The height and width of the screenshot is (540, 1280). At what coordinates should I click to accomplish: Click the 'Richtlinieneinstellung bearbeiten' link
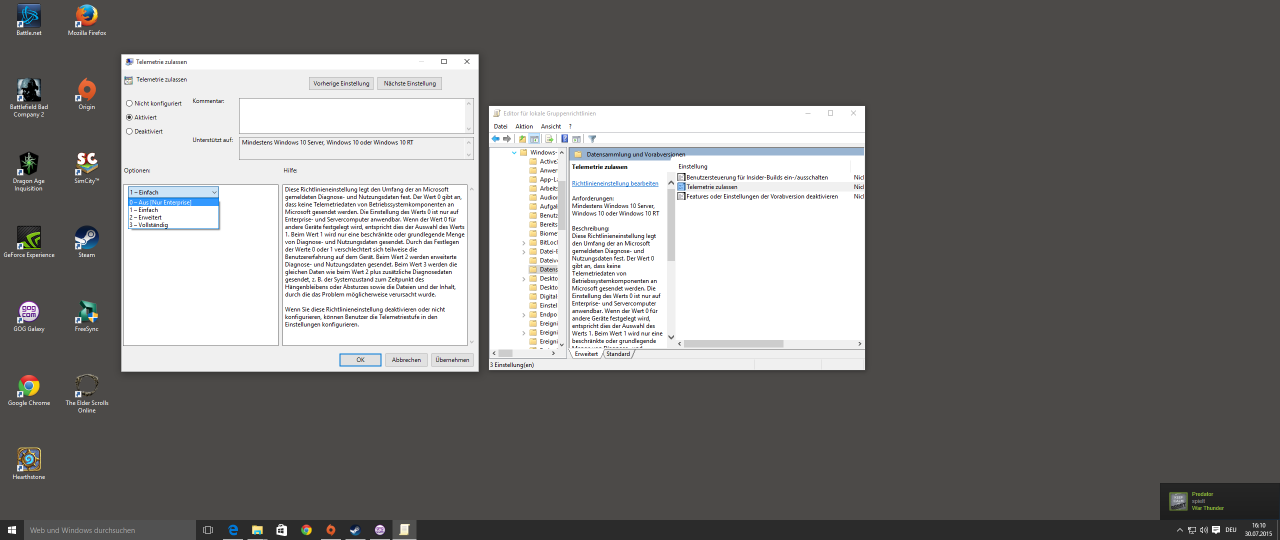pyautogui.click(x=615, y=184)
